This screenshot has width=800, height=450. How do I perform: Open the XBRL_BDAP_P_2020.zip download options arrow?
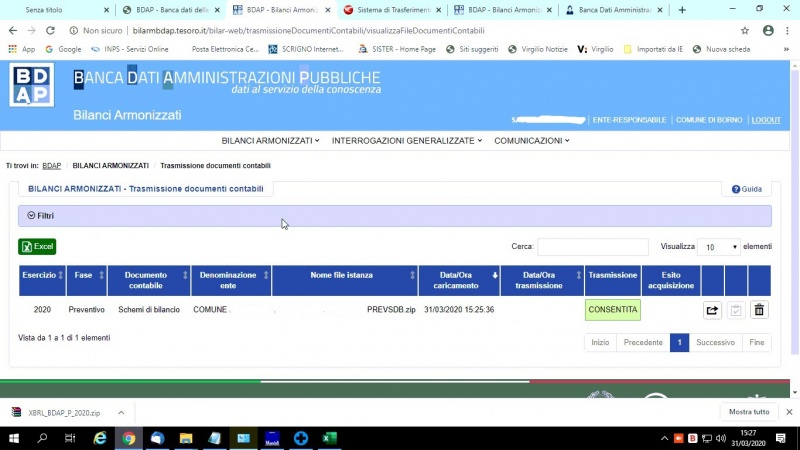tap(121, 413)
